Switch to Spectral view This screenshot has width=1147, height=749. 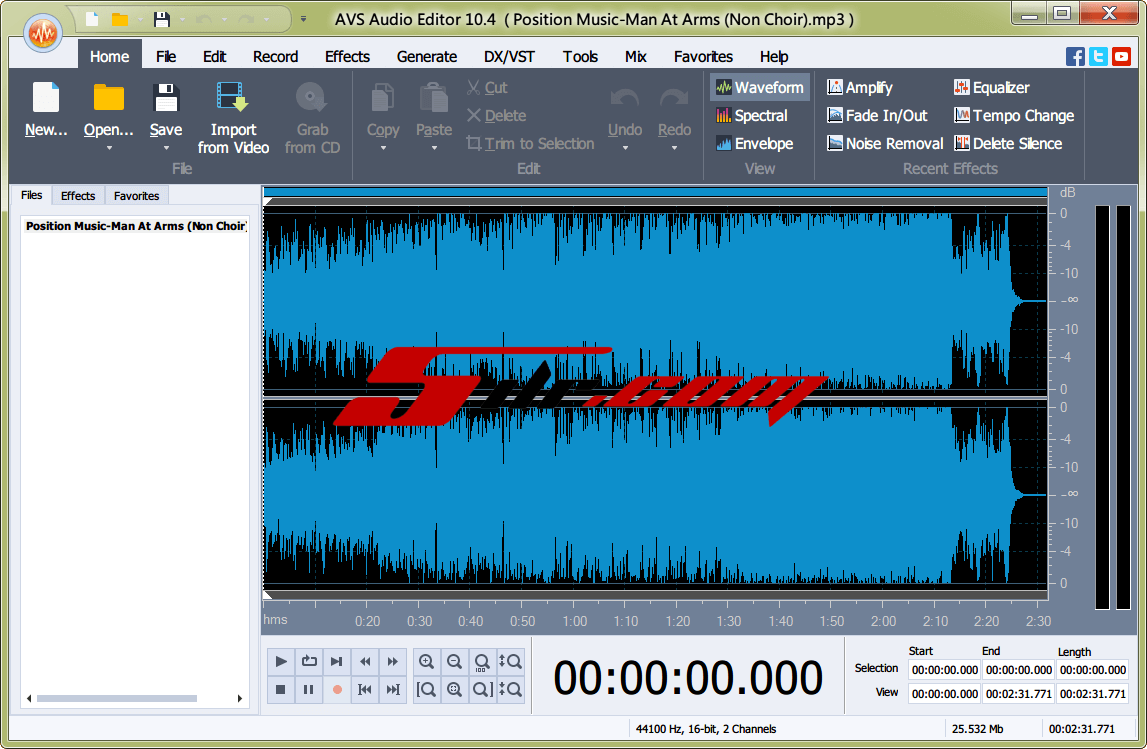point(752,116)
